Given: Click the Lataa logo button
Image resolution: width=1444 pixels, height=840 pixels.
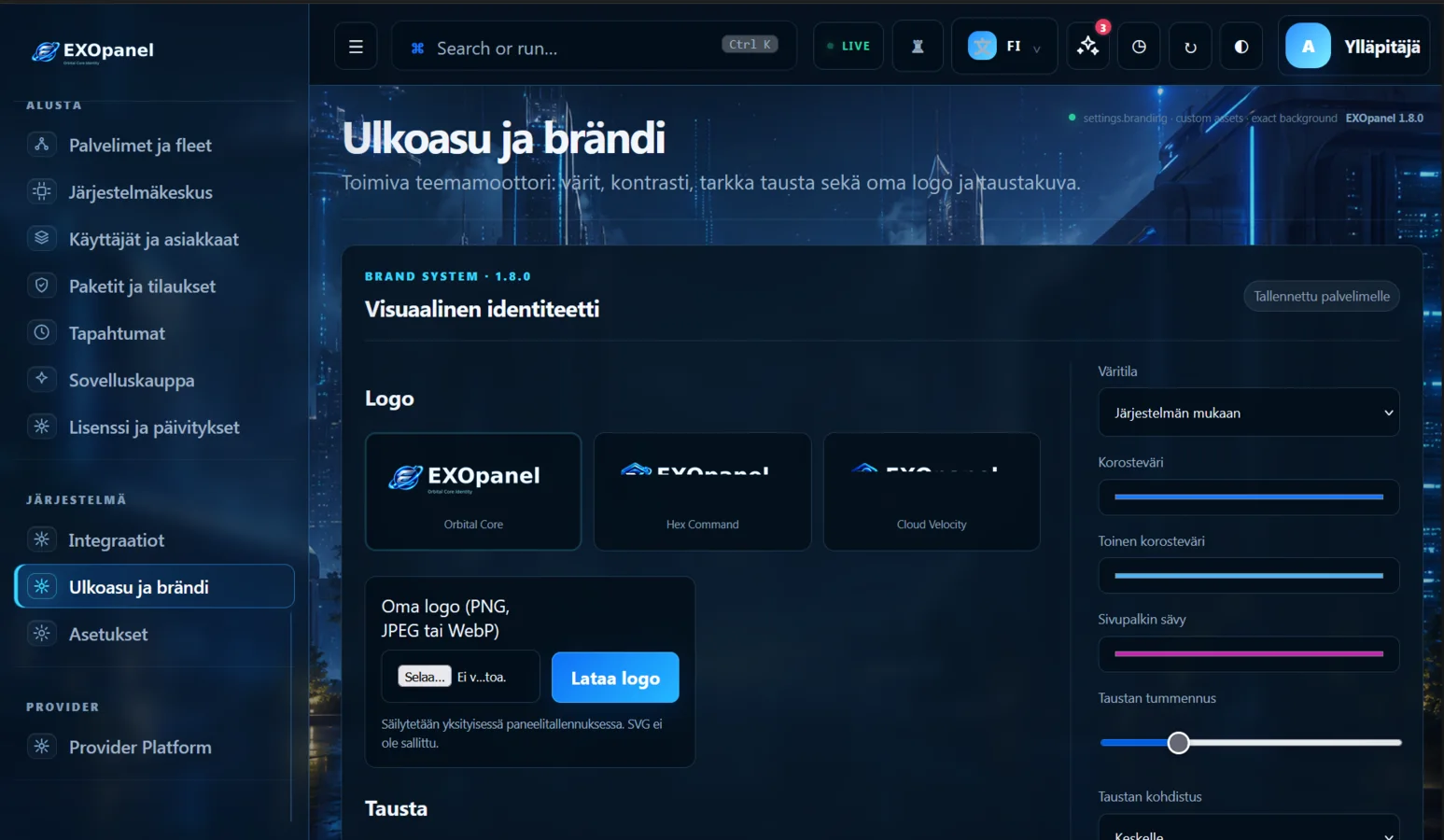Looking at the screenshot, I should click(615, 678).
